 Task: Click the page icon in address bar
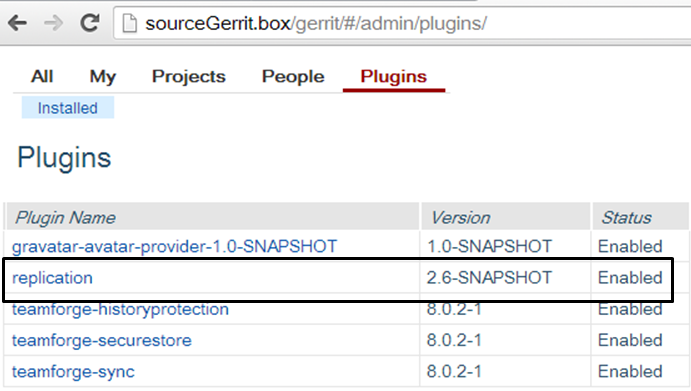130,23
